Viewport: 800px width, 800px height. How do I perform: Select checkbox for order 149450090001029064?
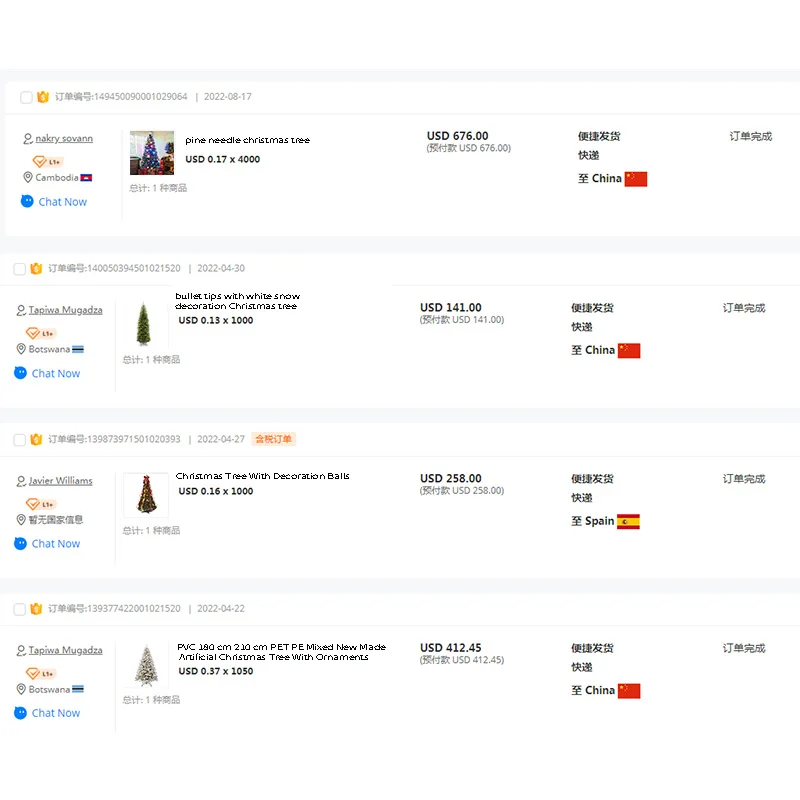point(26,97)
